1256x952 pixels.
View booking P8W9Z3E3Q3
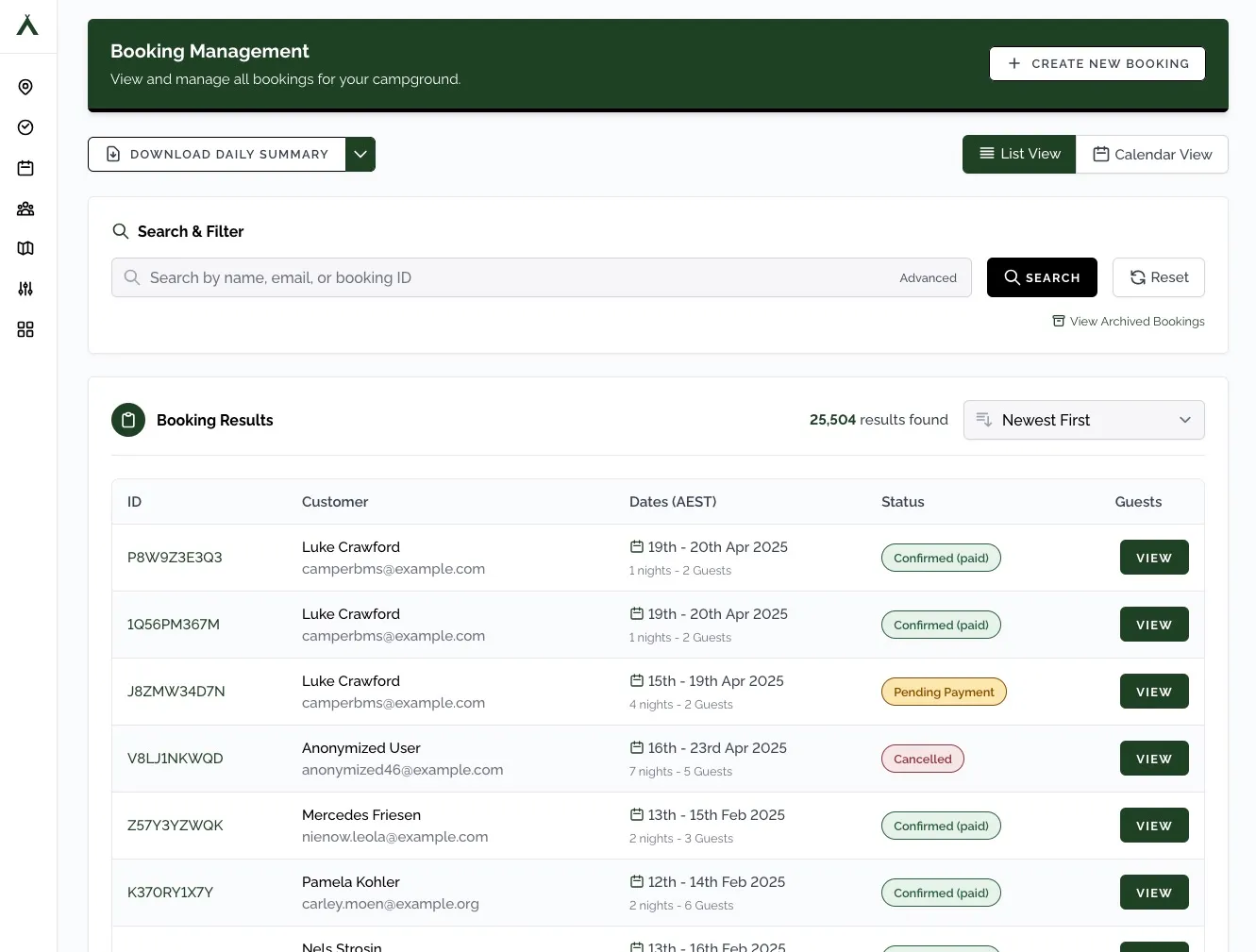point(1153,558)
